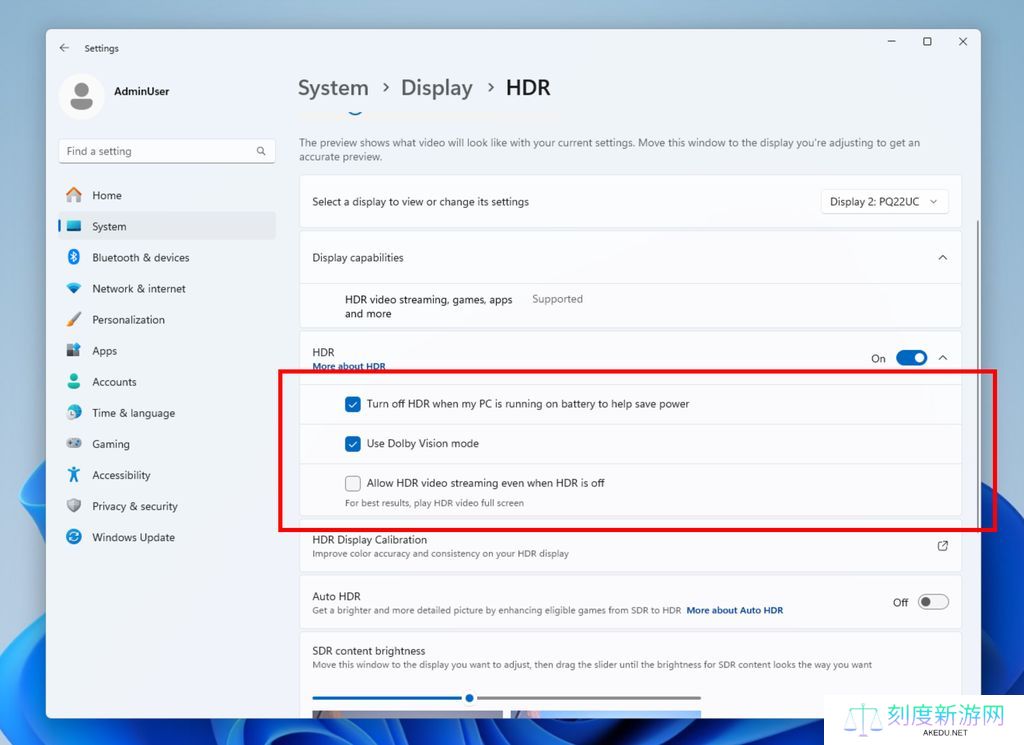Open Network & internet settings
The width and height of the screenshot is (1024, 745).
coord(167,288)
